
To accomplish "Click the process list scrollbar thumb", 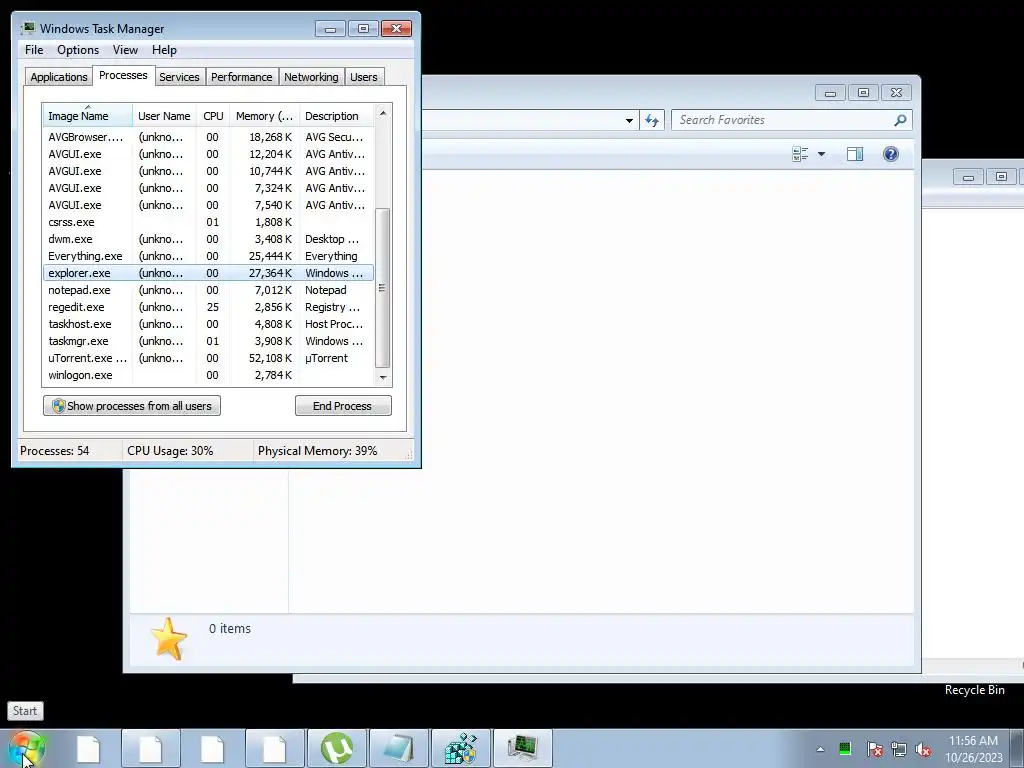I will (x=383, y=288).
